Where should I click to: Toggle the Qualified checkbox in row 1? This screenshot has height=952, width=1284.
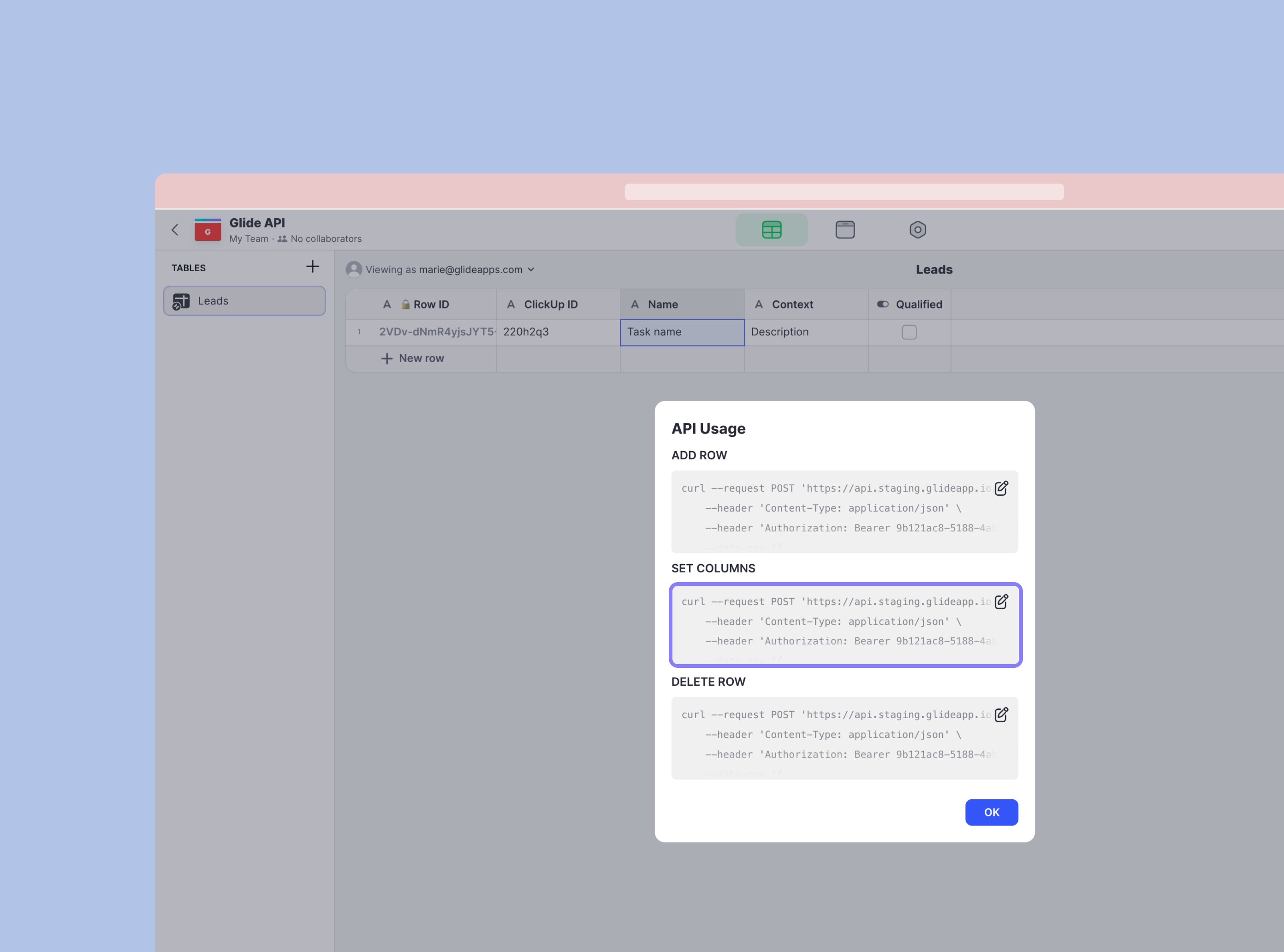(909, 333)
